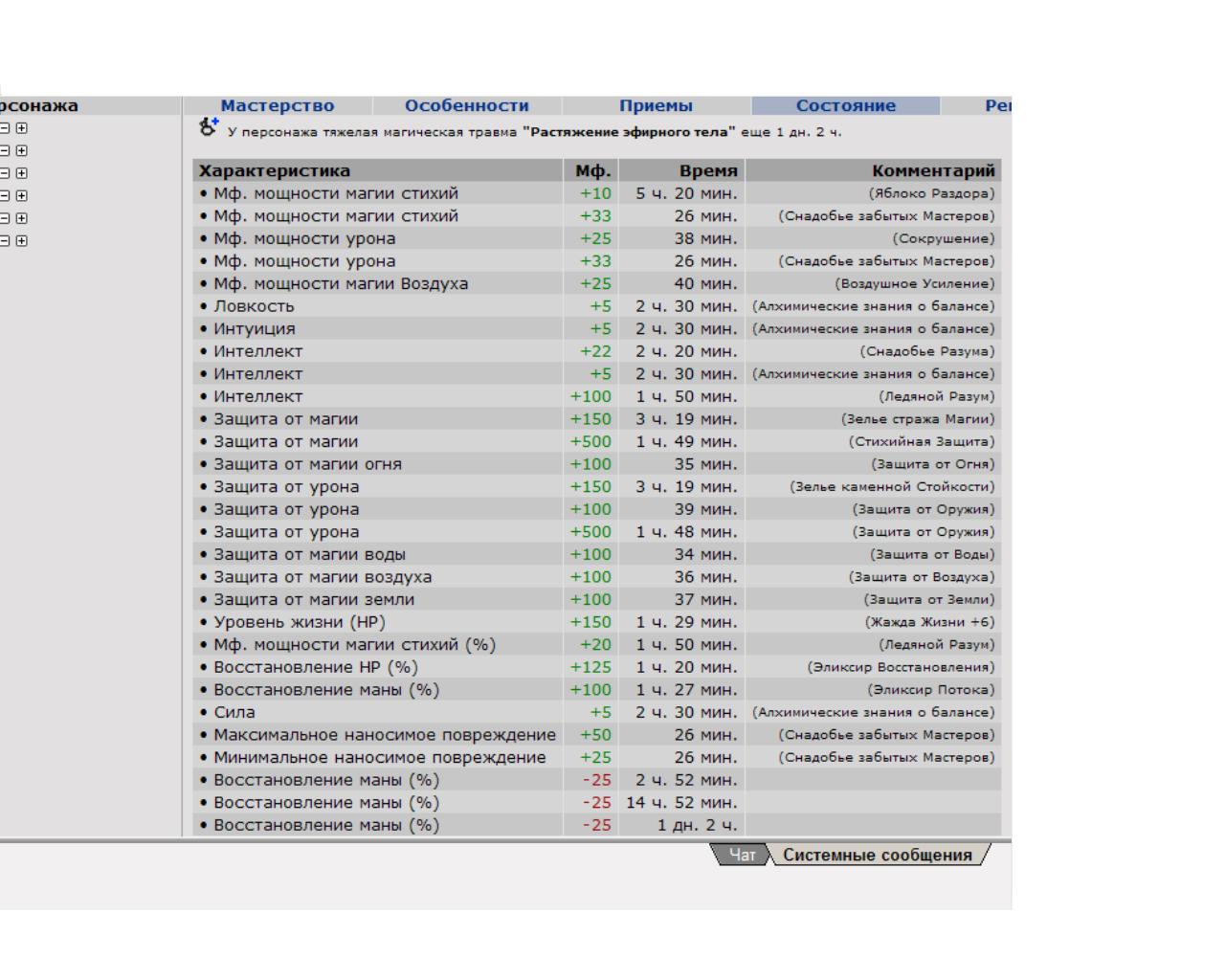Select the Восстановление HP (%) row
The height and width of the screenshot is (980, 1225).
pos(597,667)
